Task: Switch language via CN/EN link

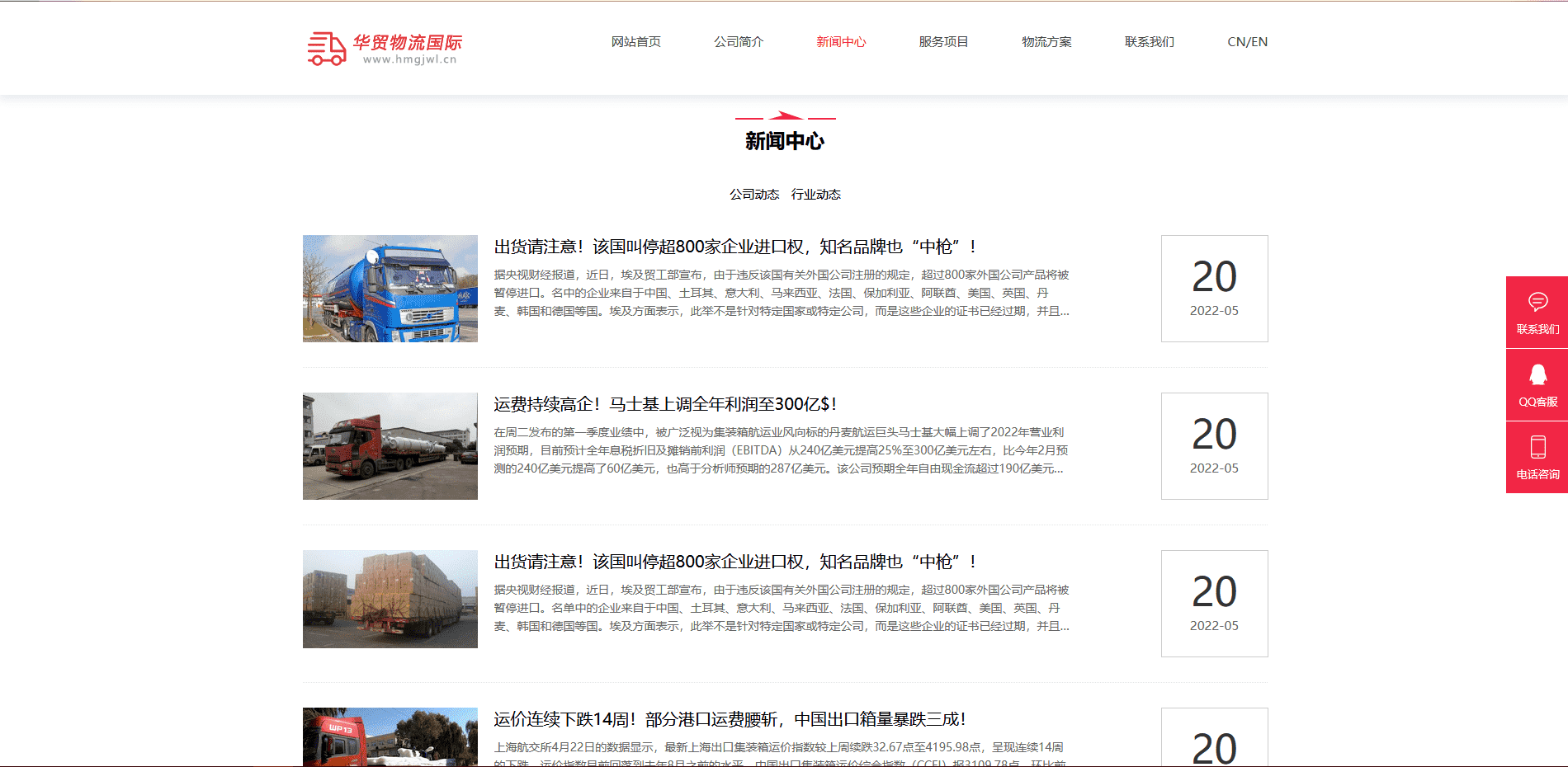Action: point(1247,42)
